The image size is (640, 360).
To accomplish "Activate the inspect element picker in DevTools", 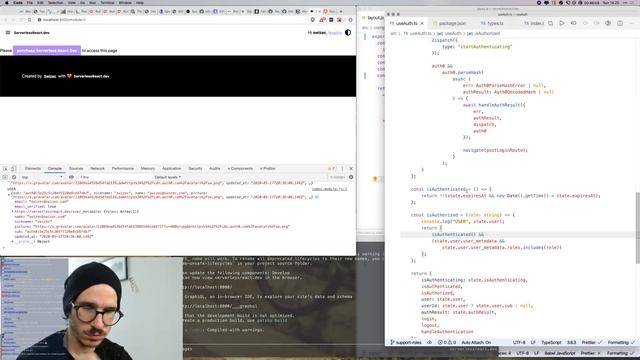I will (x=5, y=169).
